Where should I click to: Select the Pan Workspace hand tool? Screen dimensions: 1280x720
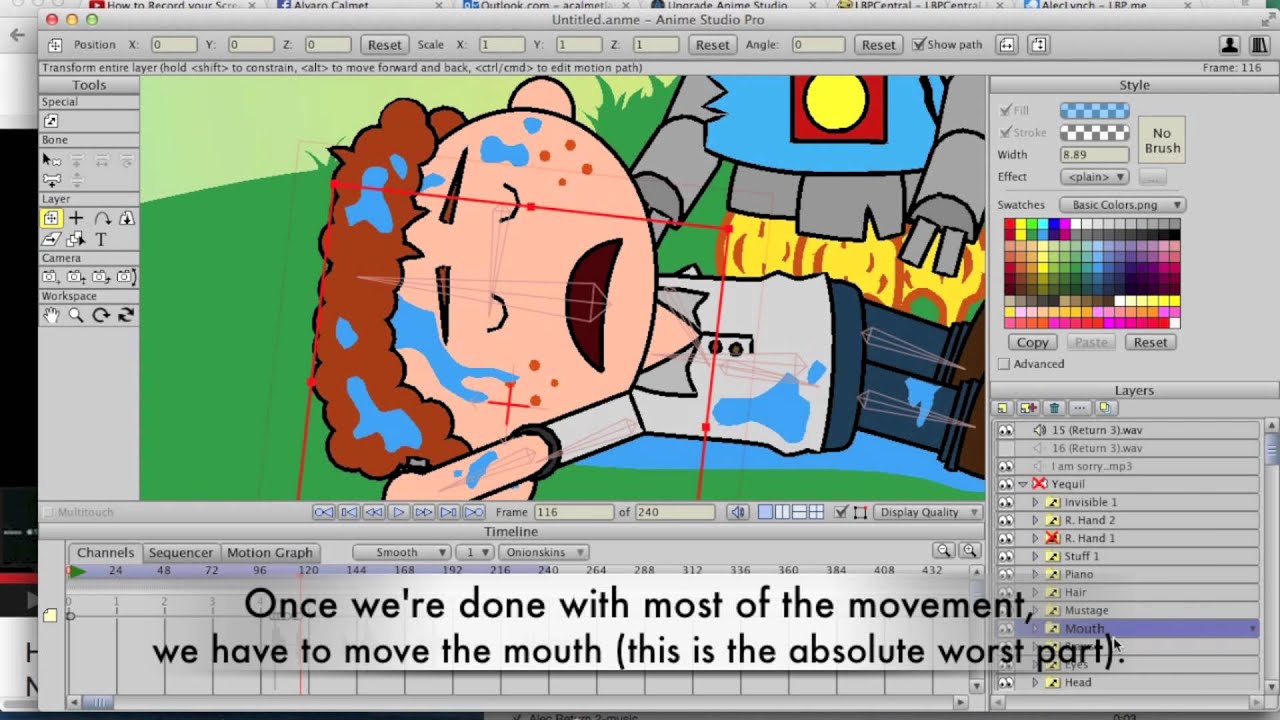click(x=51, y=315)
